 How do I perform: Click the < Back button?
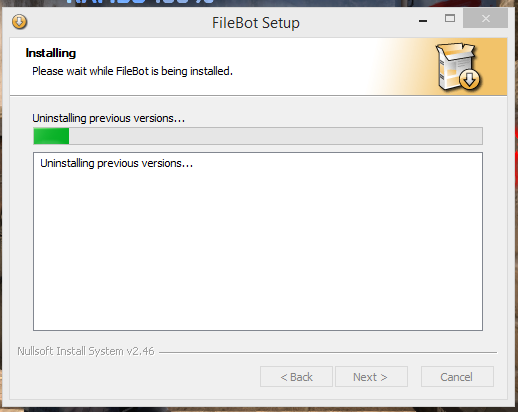(x=296, y=377)
